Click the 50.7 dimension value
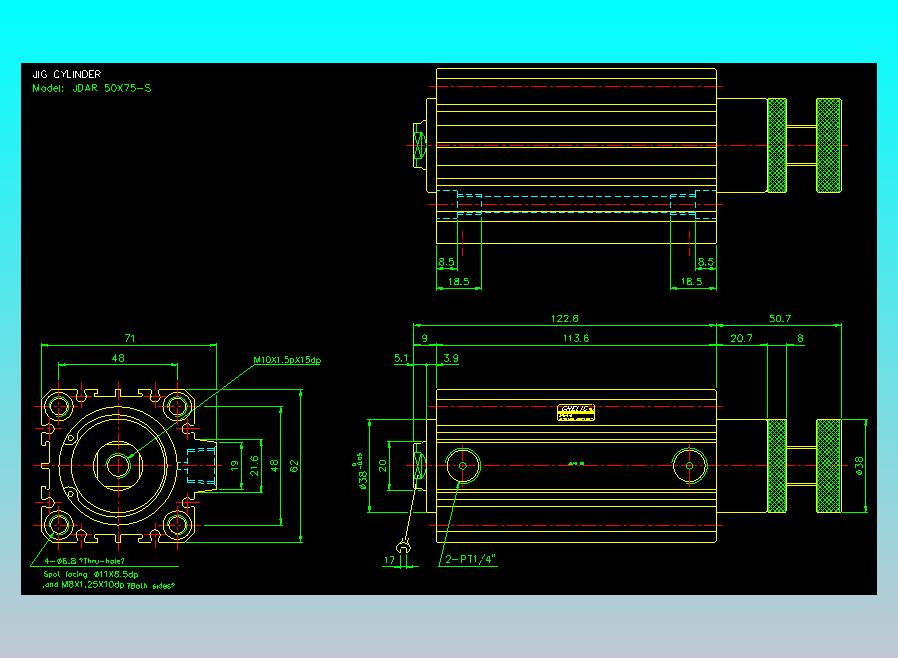 [779, 318]
